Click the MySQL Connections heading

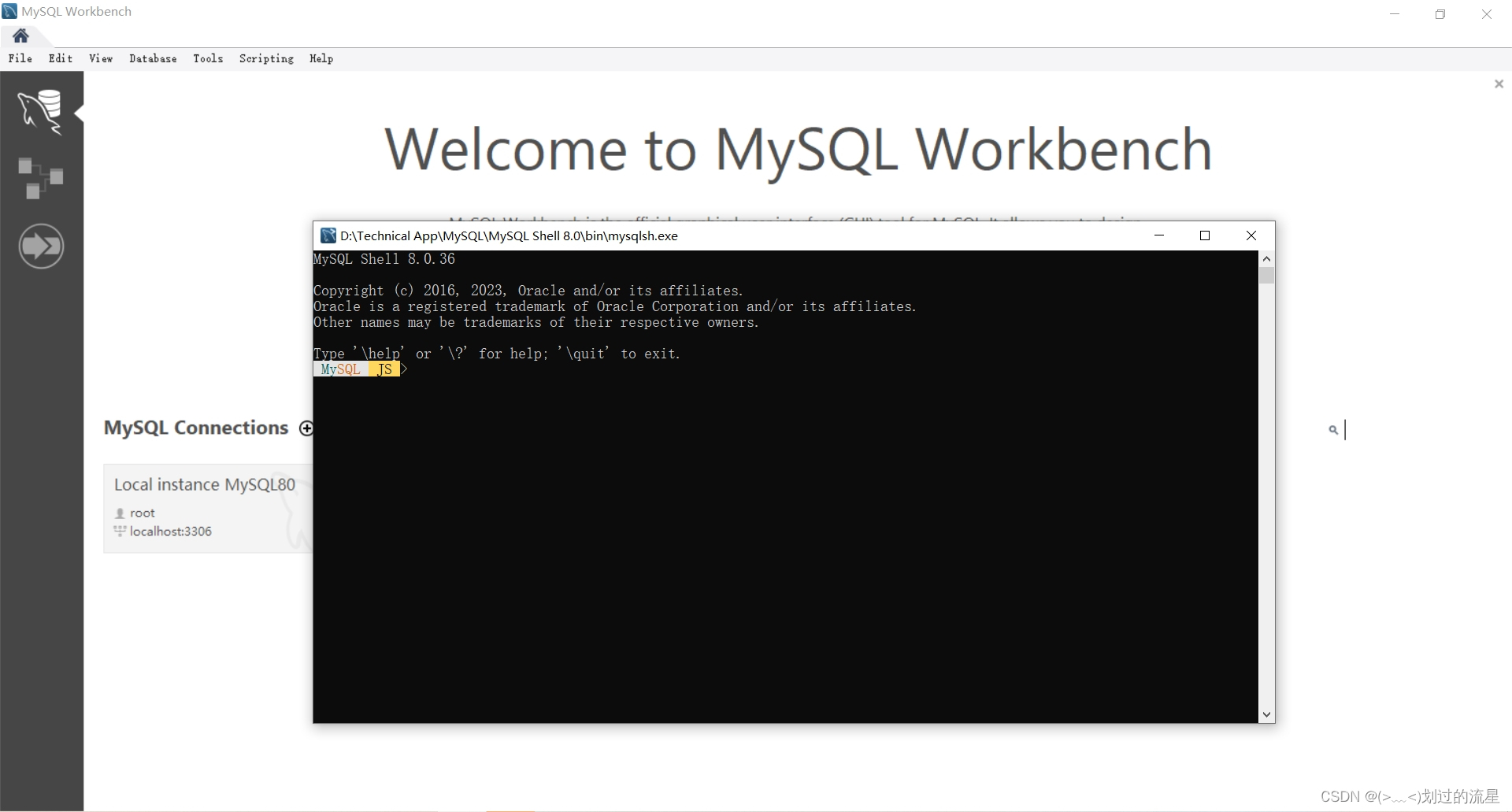pos(196,428)
